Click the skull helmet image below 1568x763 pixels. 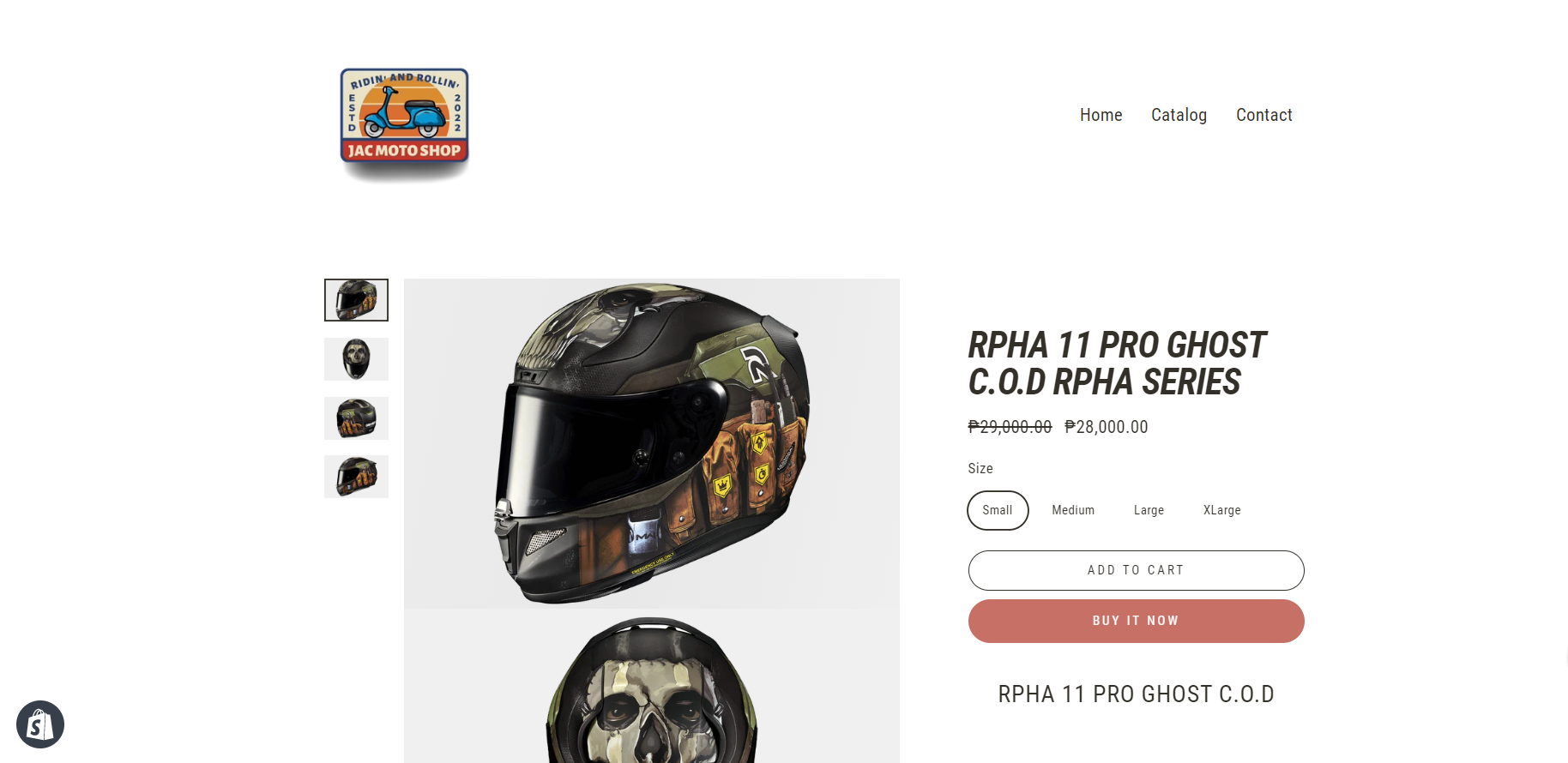pos(652,686)
